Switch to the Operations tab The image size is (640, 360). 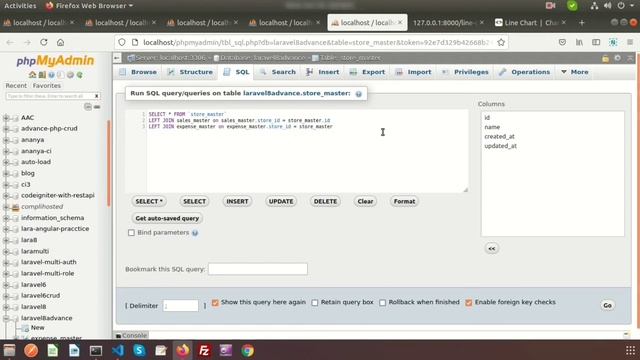point(524,72)
